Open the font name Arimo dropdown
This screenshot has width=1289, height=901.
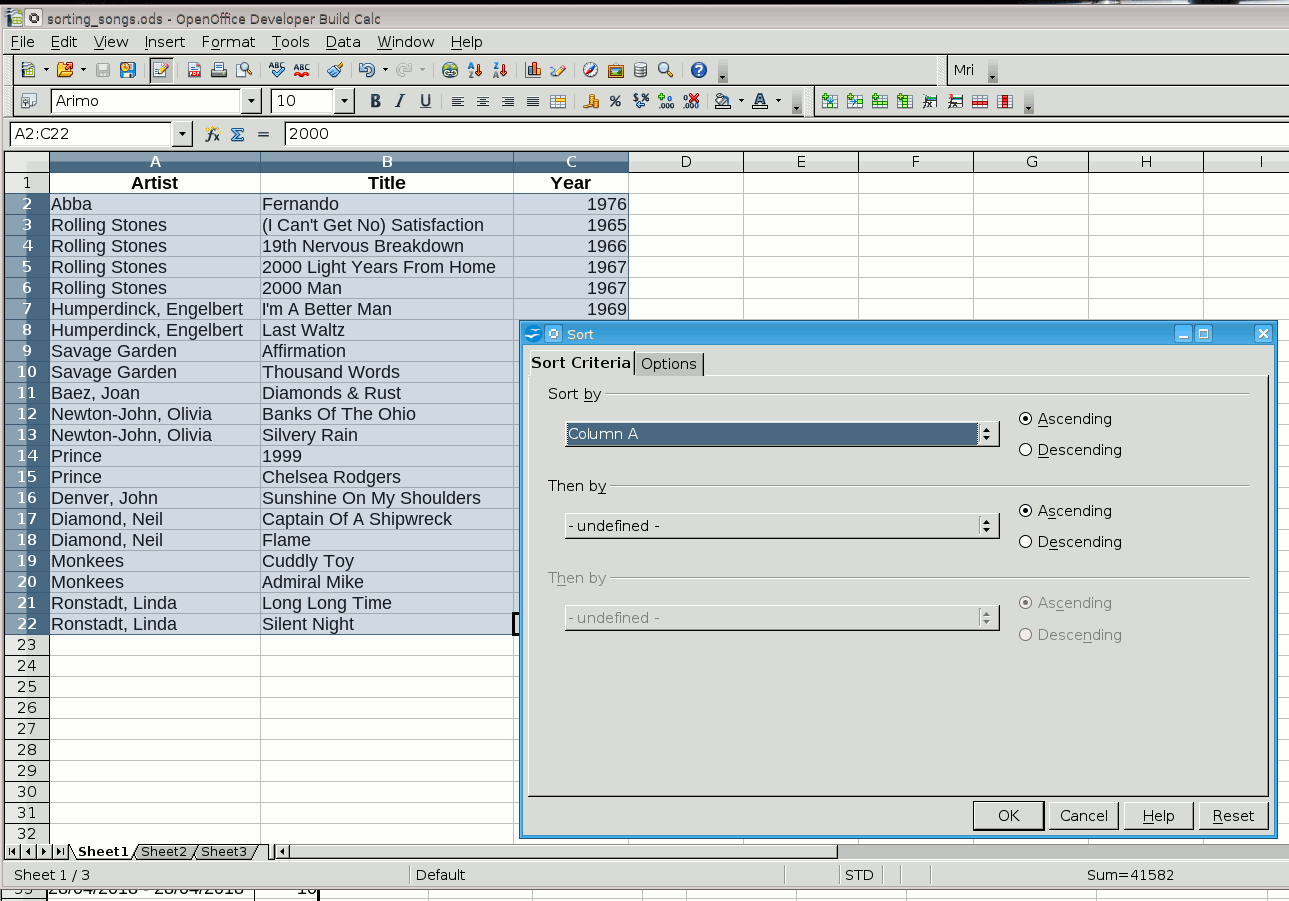point(250,101)
